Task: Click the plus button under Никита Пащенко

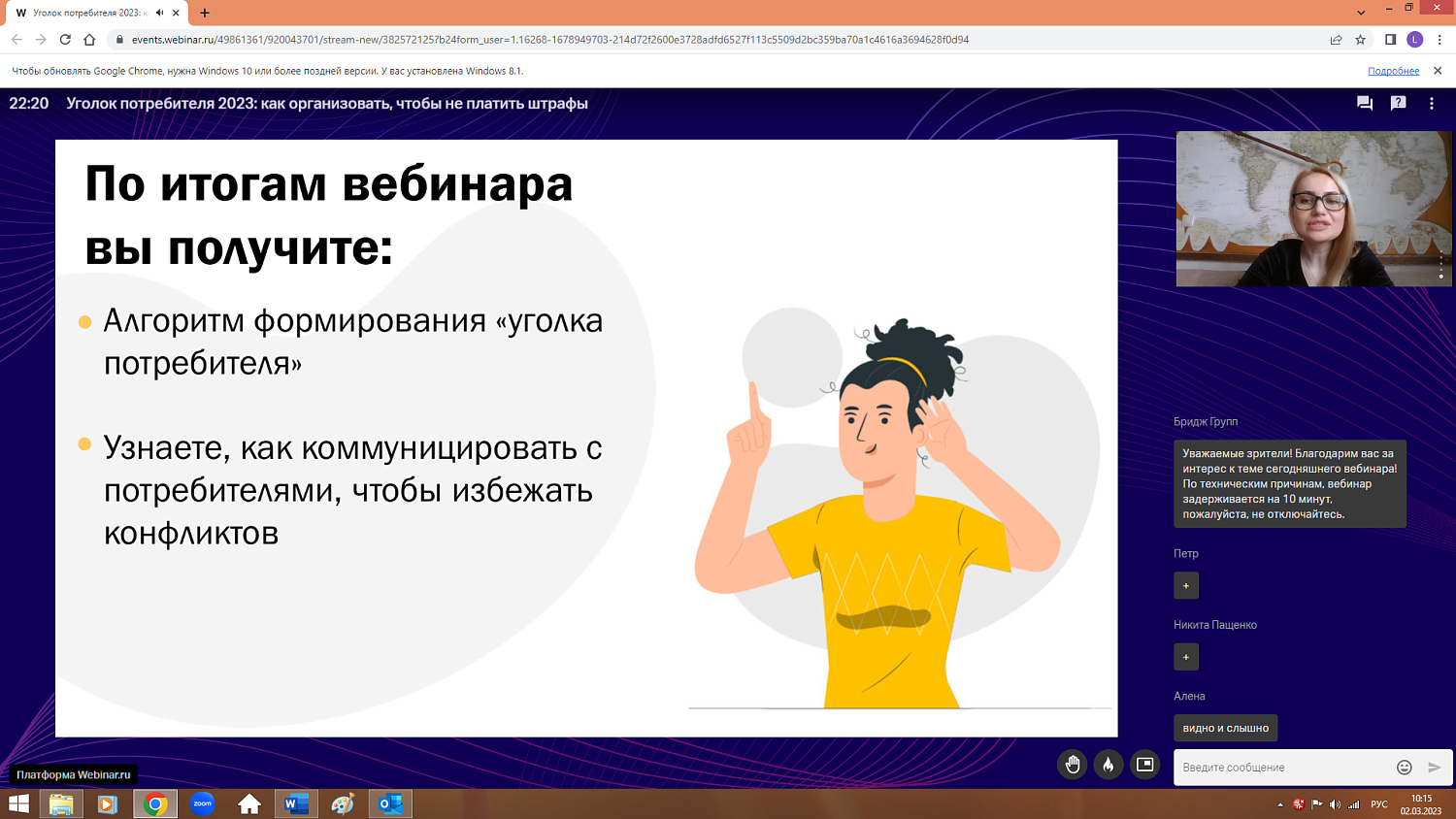Action: [1186, 657]
